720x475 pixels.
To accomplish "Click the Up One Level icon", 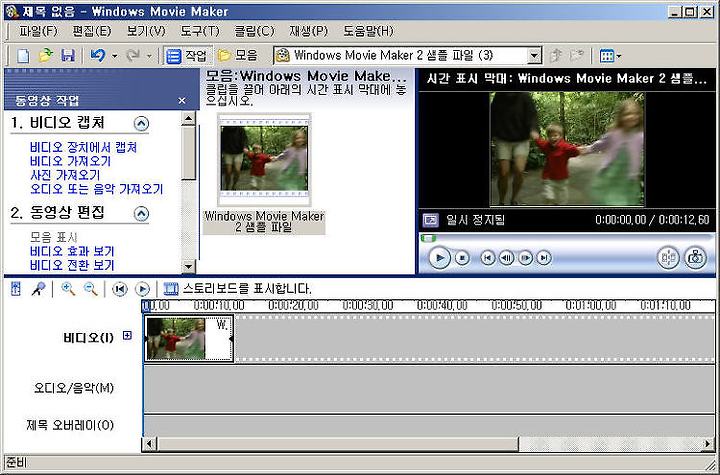I will [x=556, y=56].
